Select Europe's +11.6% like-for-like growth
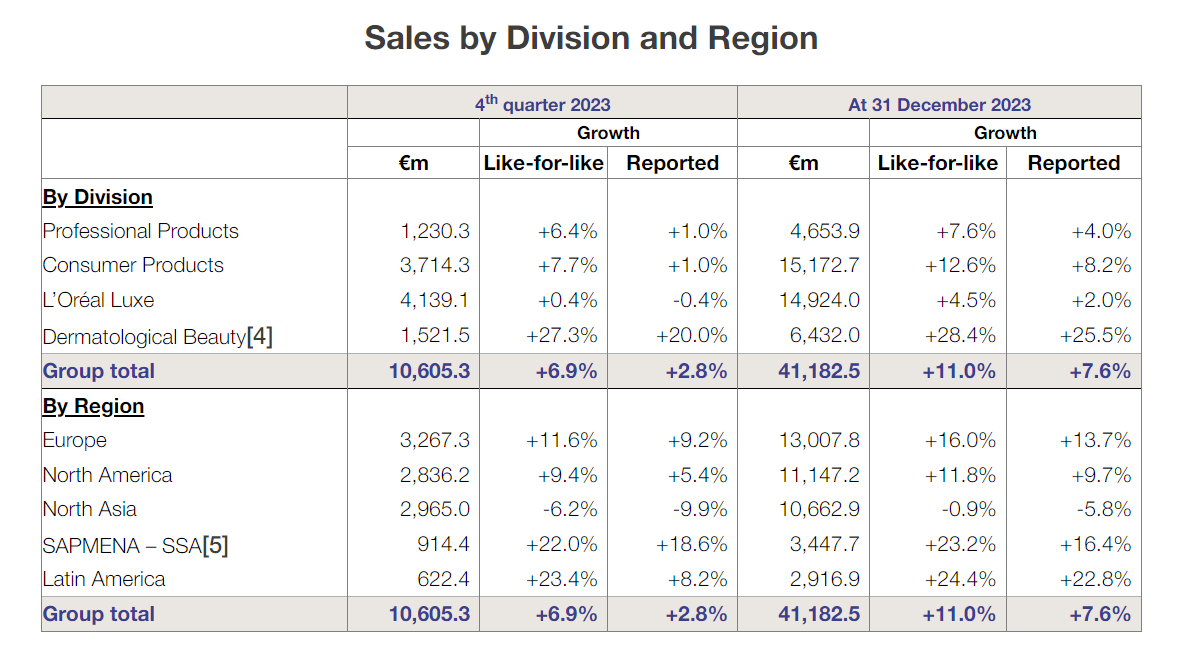This screenshot has width=1179, height=652. tap(562, 440)
